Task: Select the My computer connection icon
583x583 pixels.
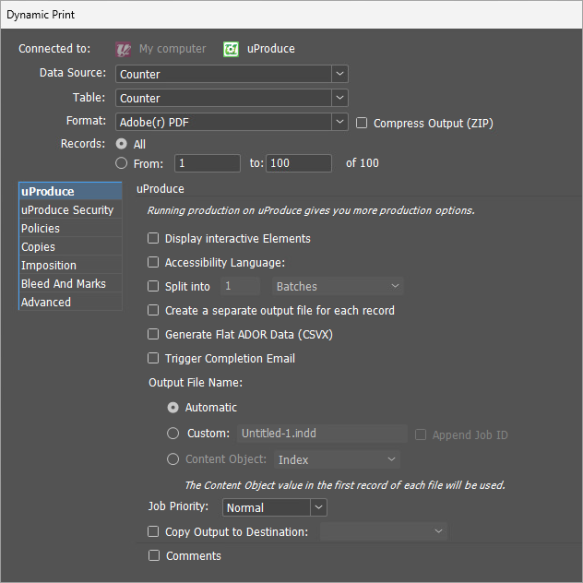Action: tap(123, 49)
